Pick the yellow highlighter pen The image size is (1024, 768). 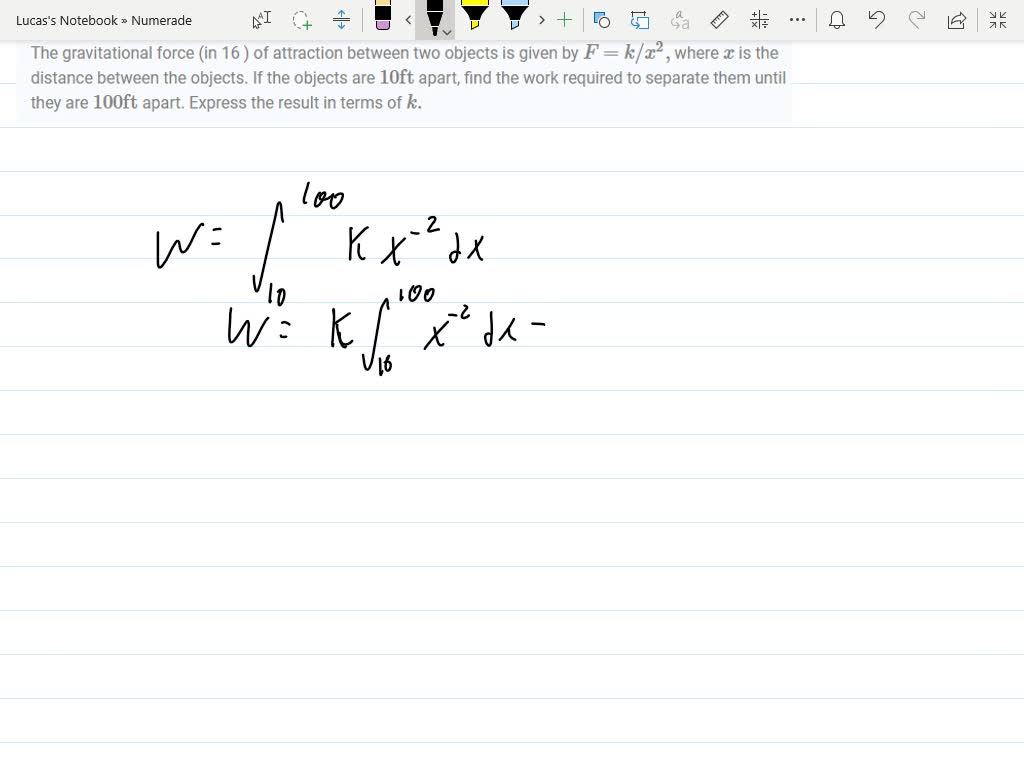click(x=475, y=16)
